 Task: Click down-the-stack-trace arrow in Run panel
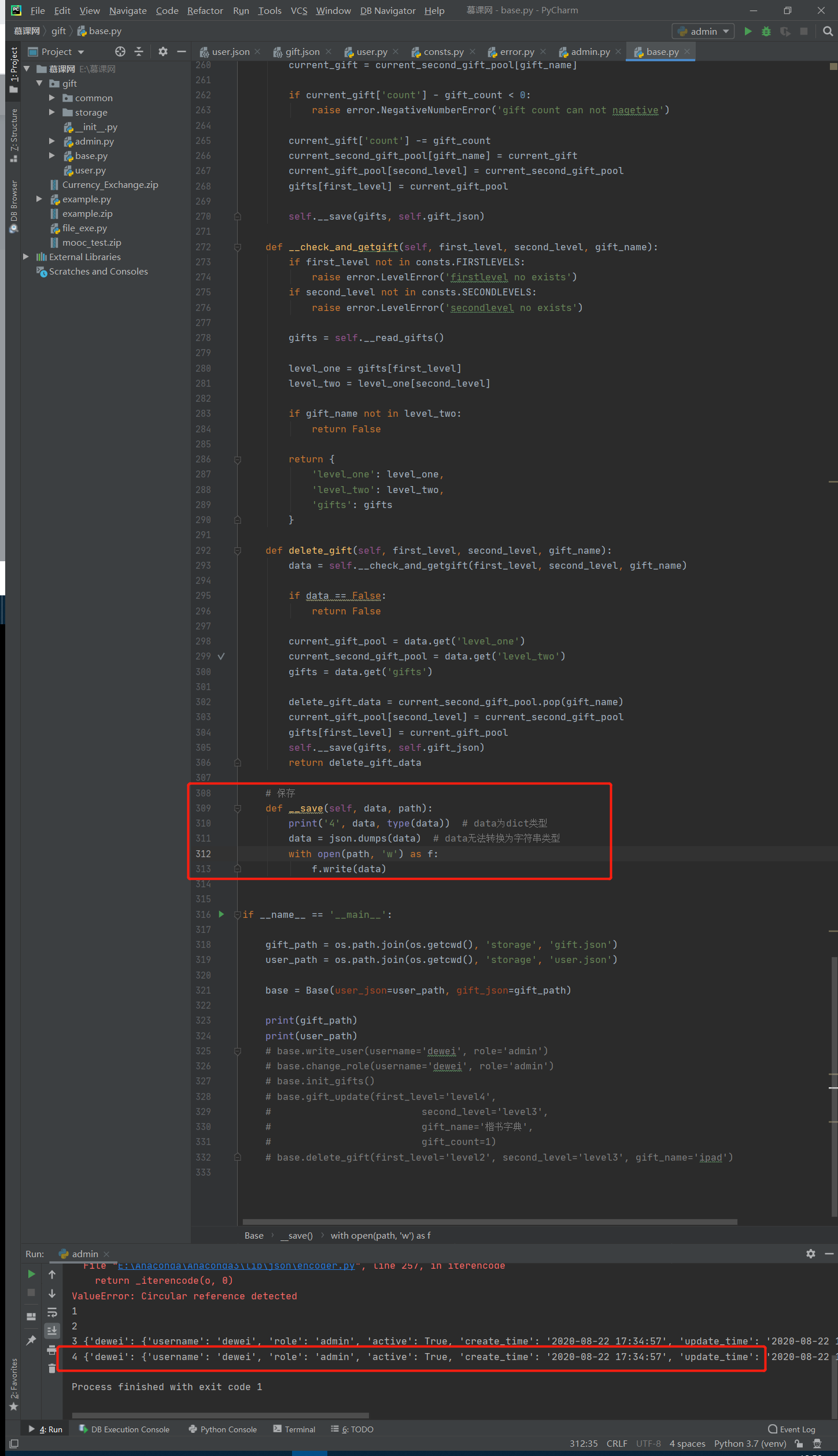pyautogui.click(x=52, y=1294)
